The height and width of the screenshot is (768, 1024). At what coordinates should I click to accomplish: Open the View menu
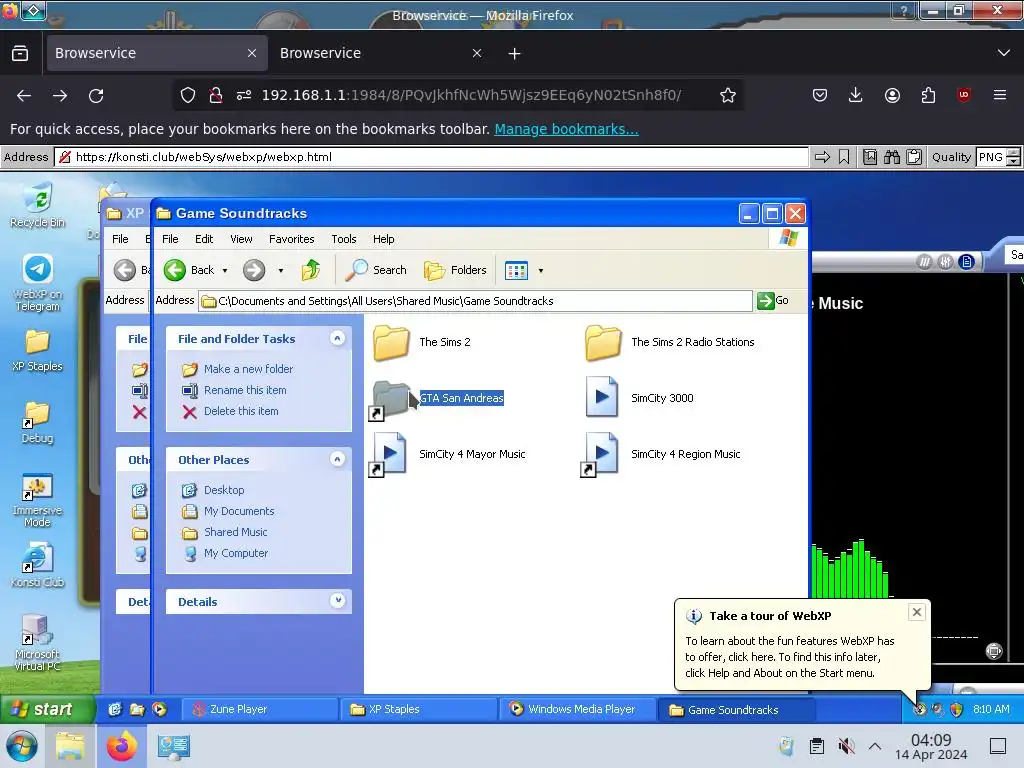coord(241,239)
